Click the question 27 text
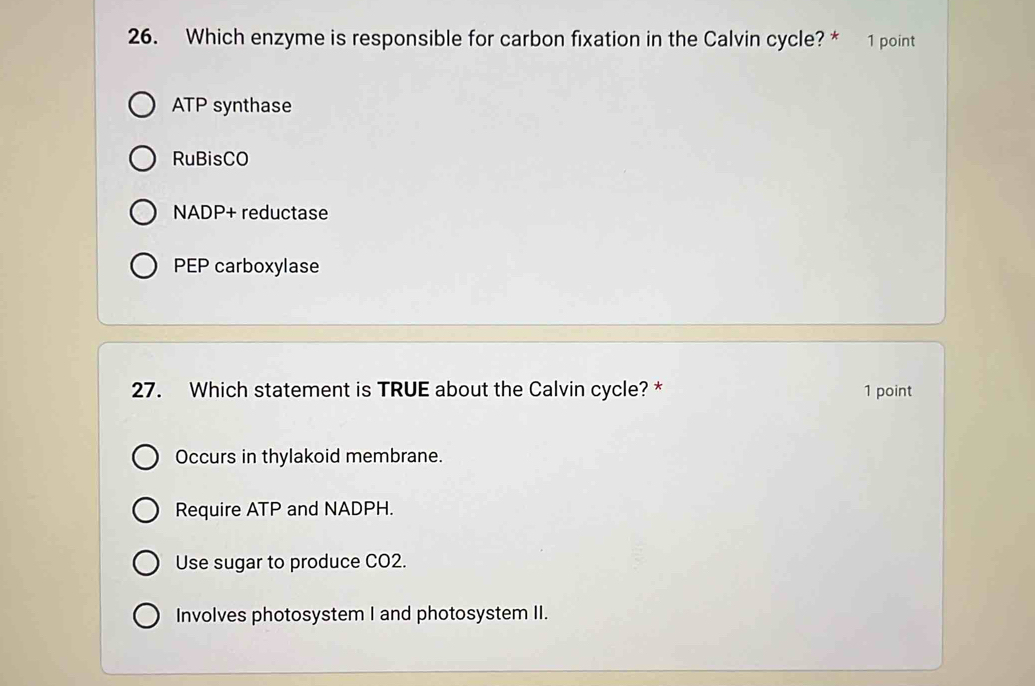 coord(415,390)
